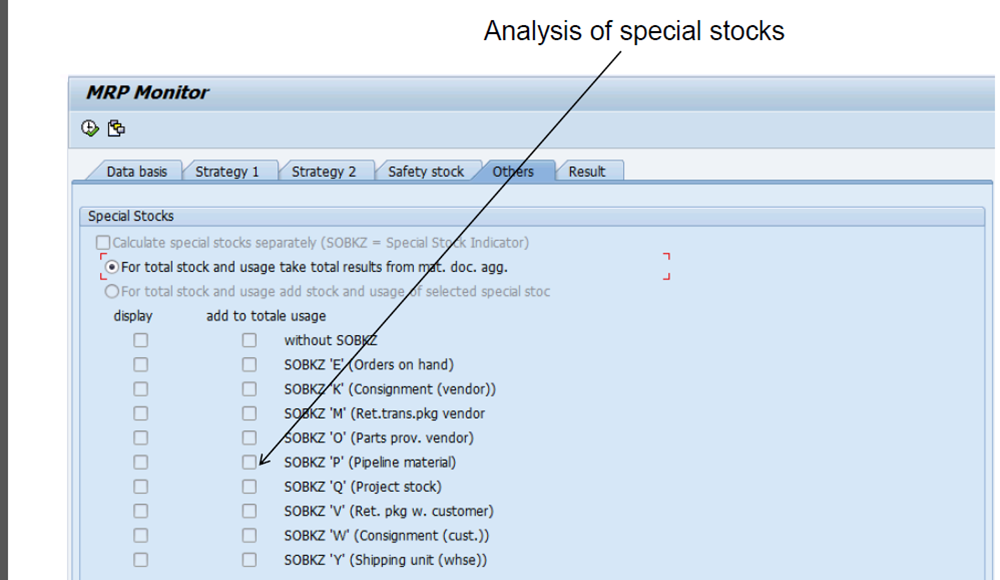Open the Strategy 1 tab
The image size is (1000, 580).
coord(229,171)
